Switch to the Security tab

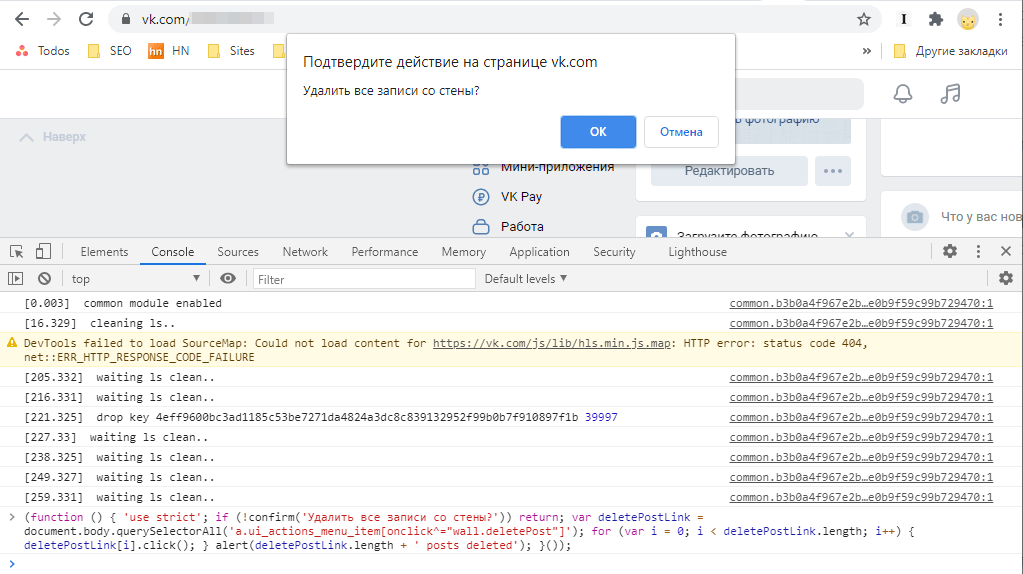(614, 252)
